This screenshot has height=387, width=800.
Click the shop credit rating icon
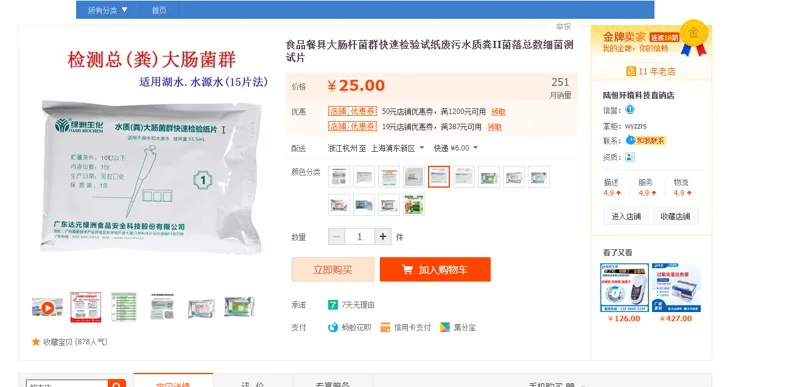630,109
